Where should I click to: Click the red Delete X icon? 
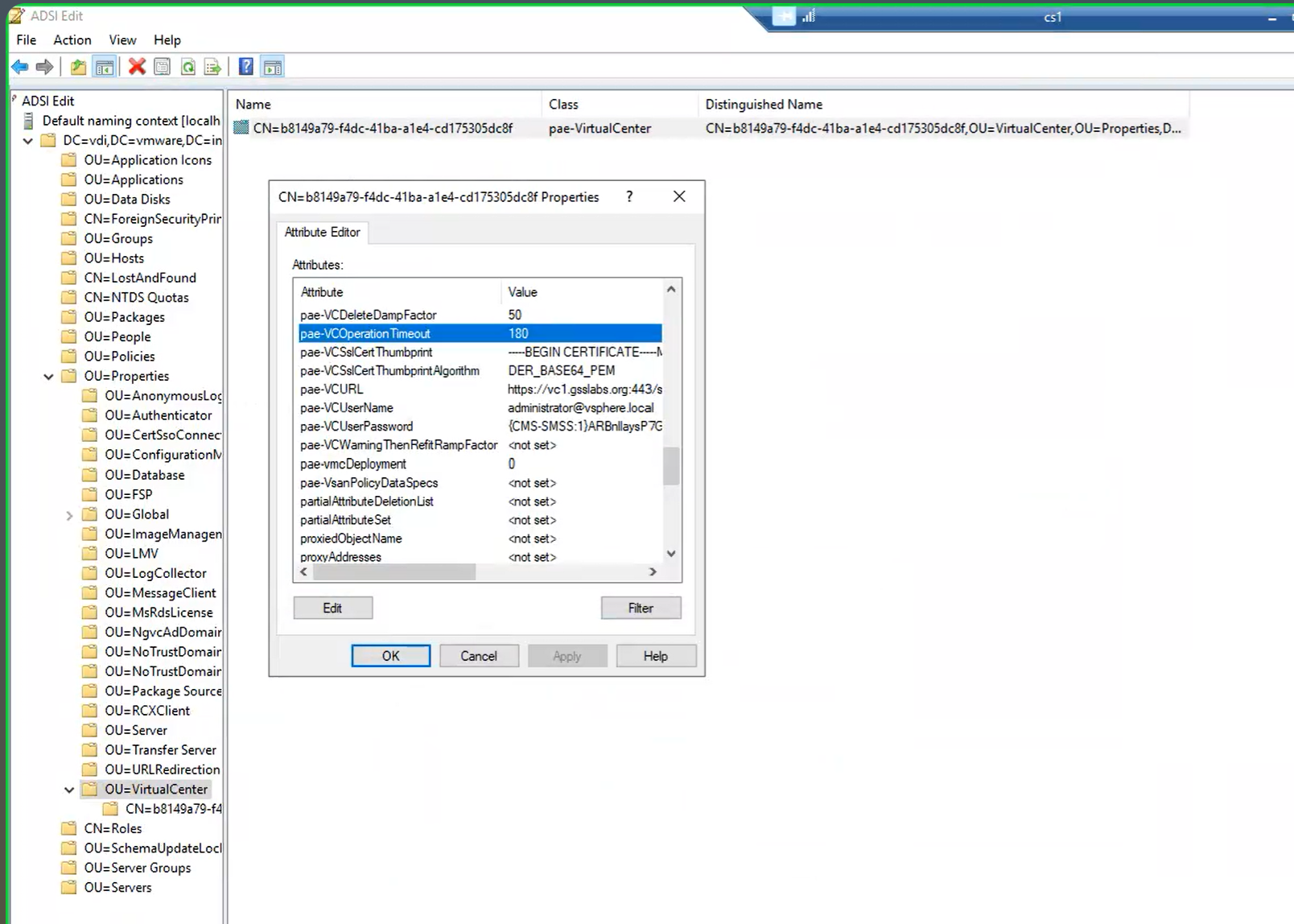(137, 68)
